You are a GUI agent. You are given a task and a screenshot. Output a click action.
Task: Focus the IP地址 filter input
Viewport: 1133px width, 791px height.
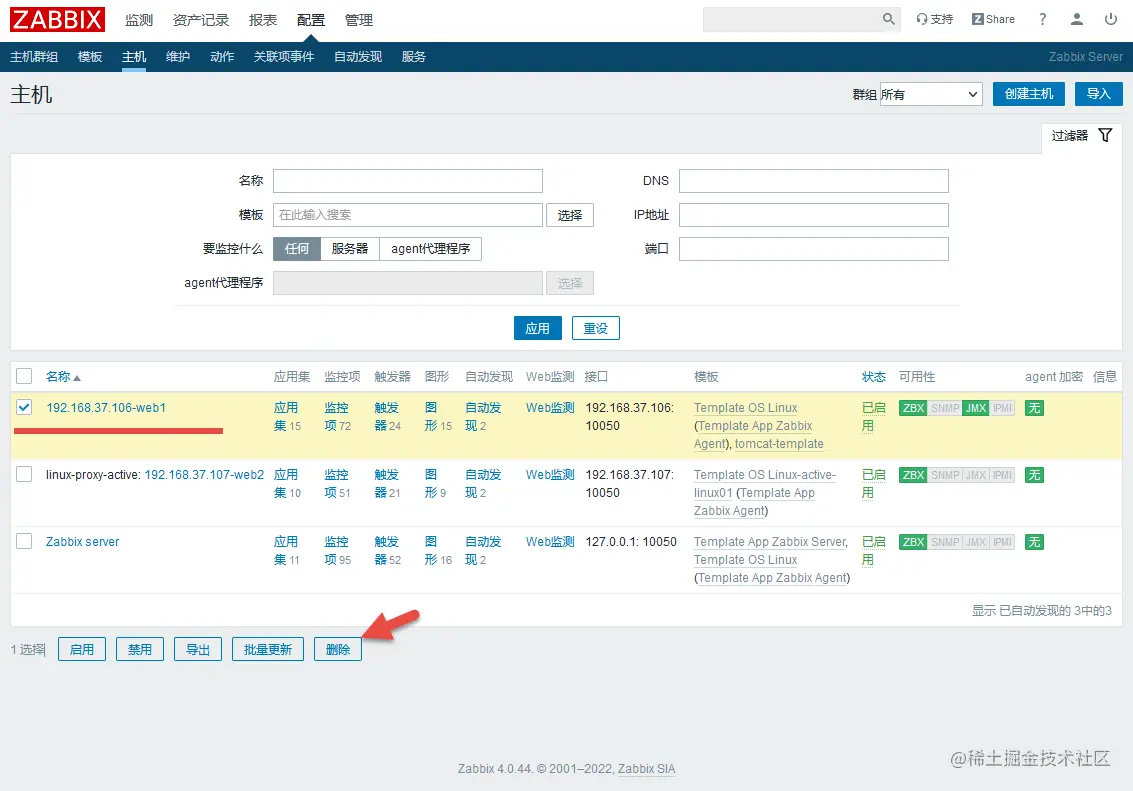click(814, 215)
